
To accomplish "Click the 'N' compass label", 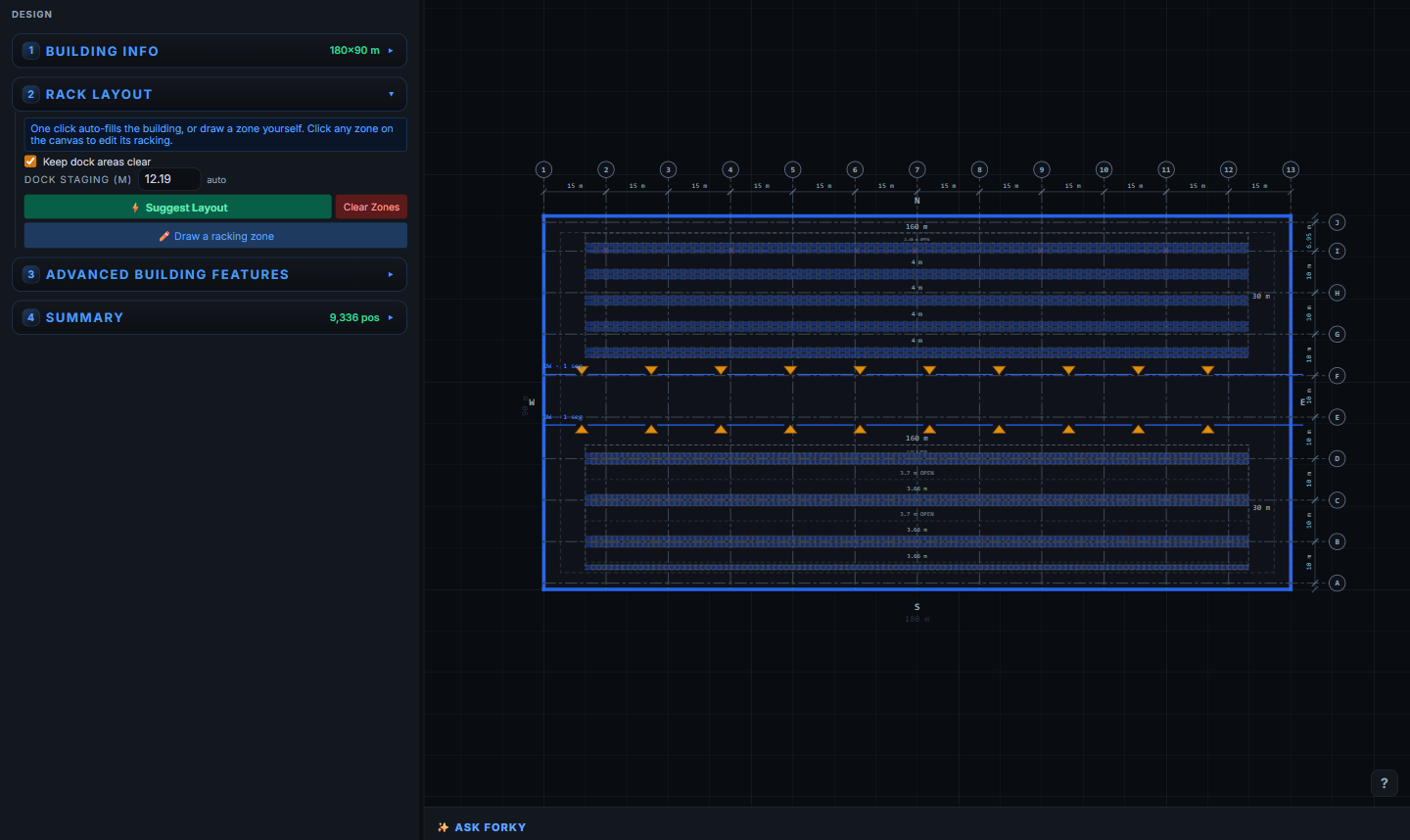I will point(917,201).
